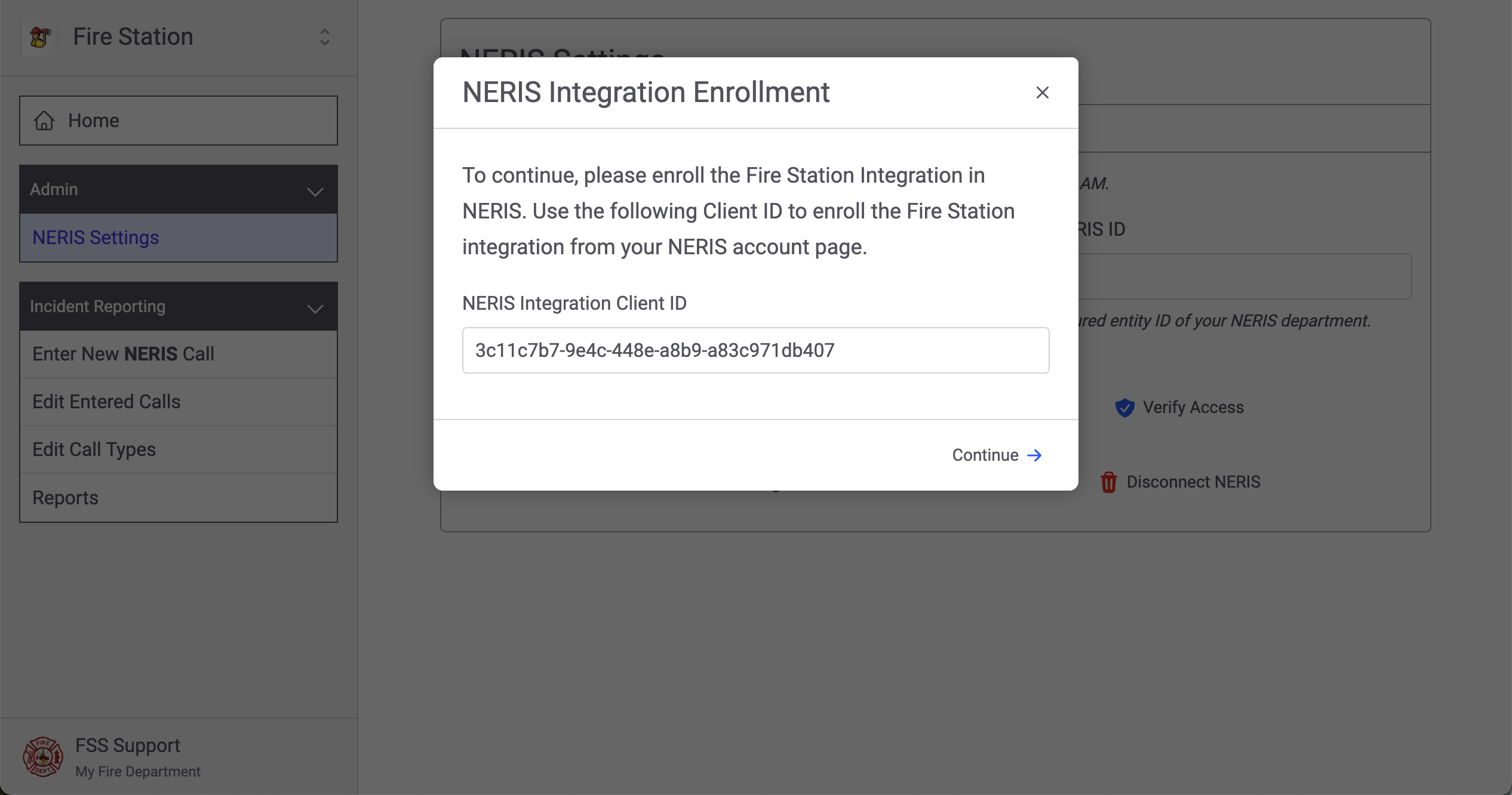Collapse the Admin section chevron

pos(315,191)
